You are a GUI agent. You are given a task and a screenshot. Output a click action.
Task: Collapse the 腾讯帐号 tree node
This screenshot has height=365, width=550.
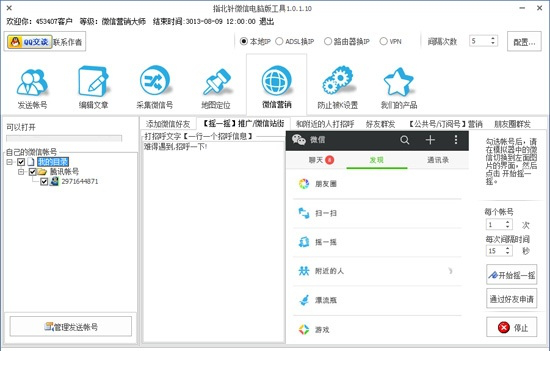coord(21,172)
